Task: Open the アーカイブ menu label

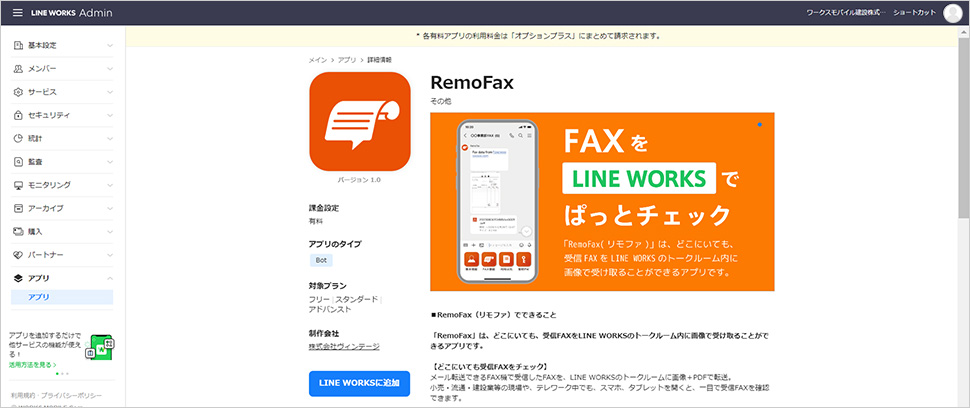Action: click(46, 208)
